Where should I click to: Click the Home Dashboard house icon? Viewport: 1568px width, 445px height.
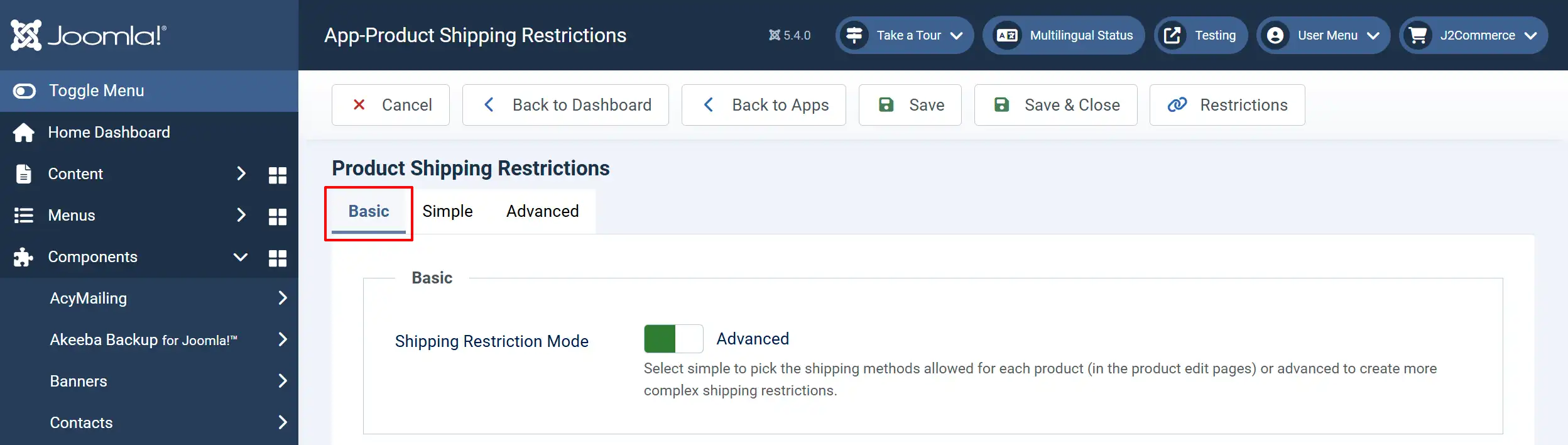click(x=24, y=133)
